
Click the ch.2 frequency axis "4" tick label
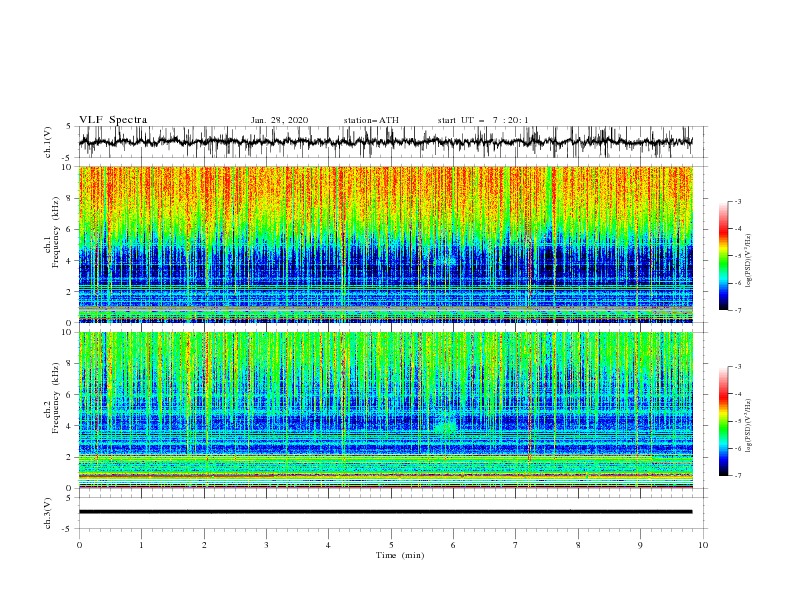point(70,426)
